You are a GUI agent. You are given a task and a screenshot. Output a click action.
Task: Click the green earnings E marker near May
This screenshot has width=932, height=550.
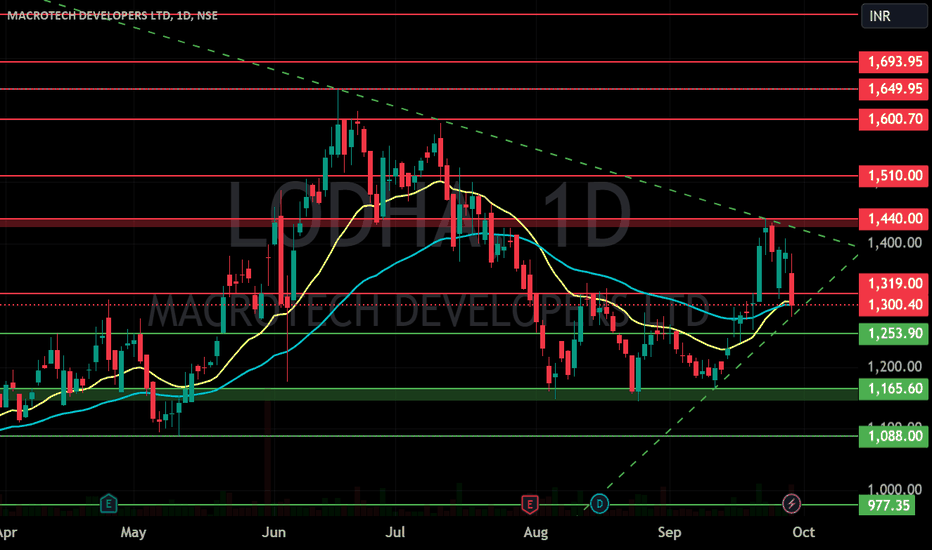coord(108,504)
